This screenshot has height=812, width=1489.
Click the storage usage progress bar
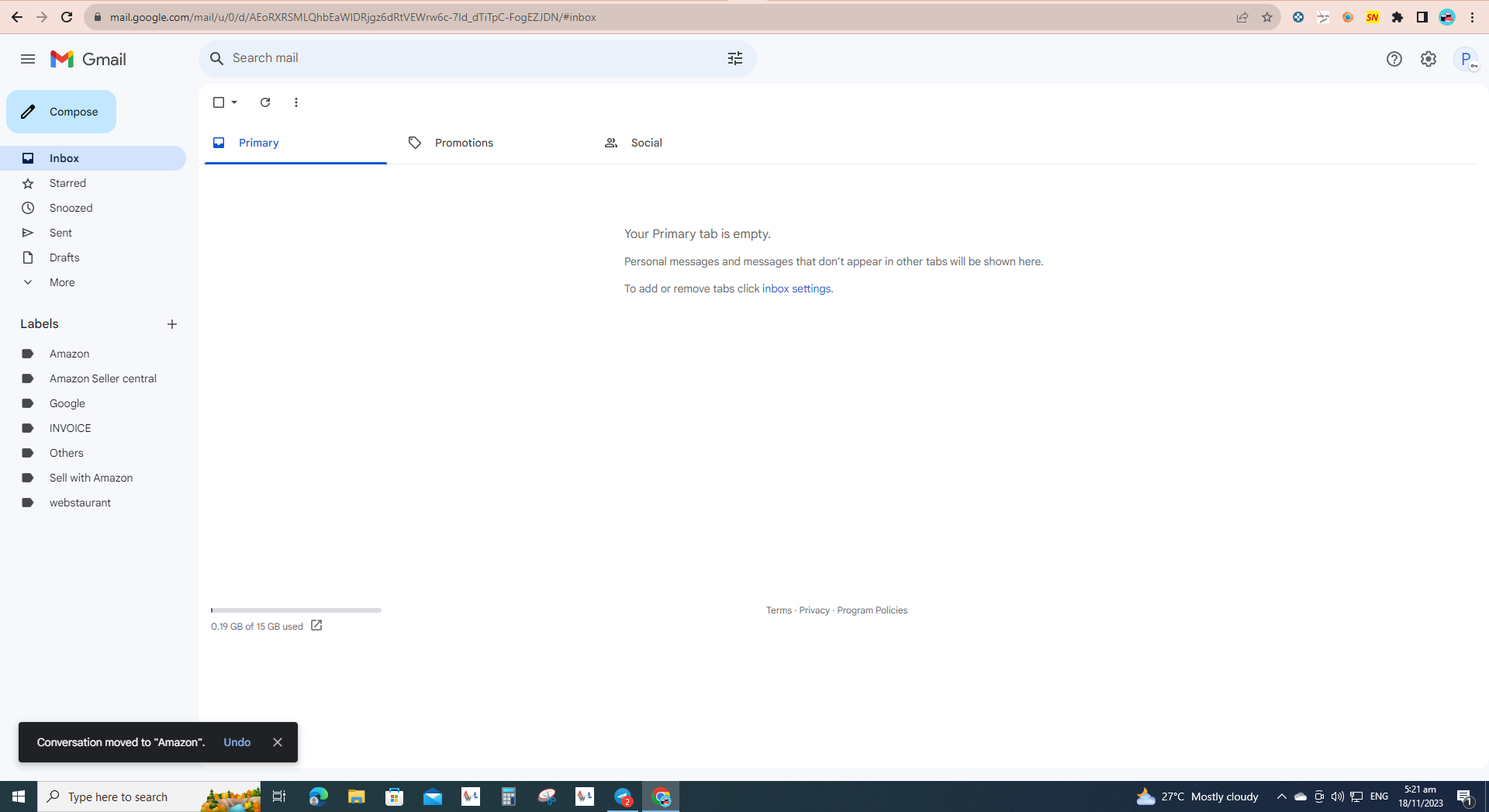[296, 610]
